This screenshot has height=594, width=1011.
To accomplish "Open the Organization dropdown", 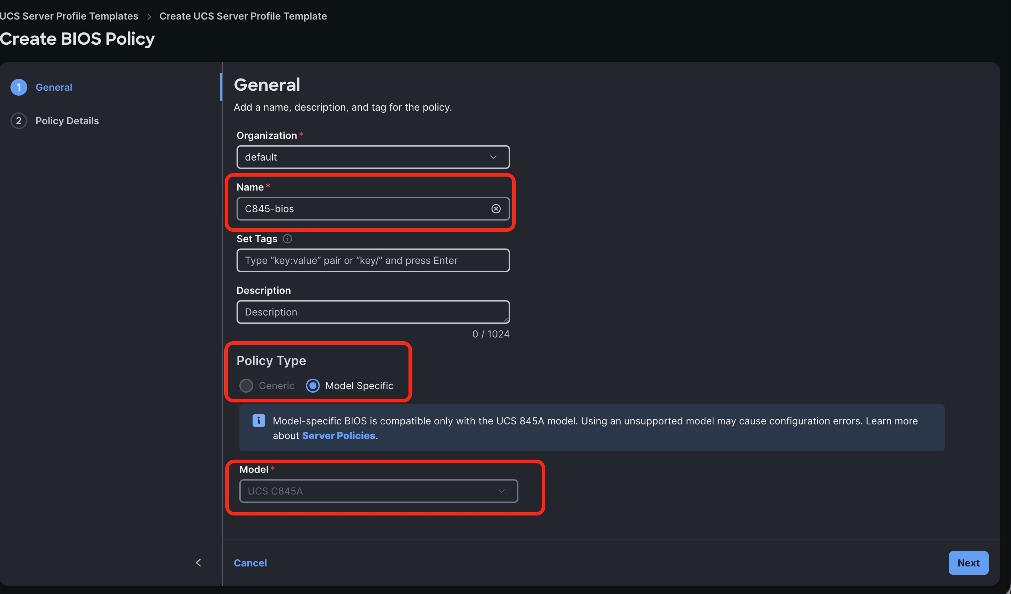I will (373, 157).
